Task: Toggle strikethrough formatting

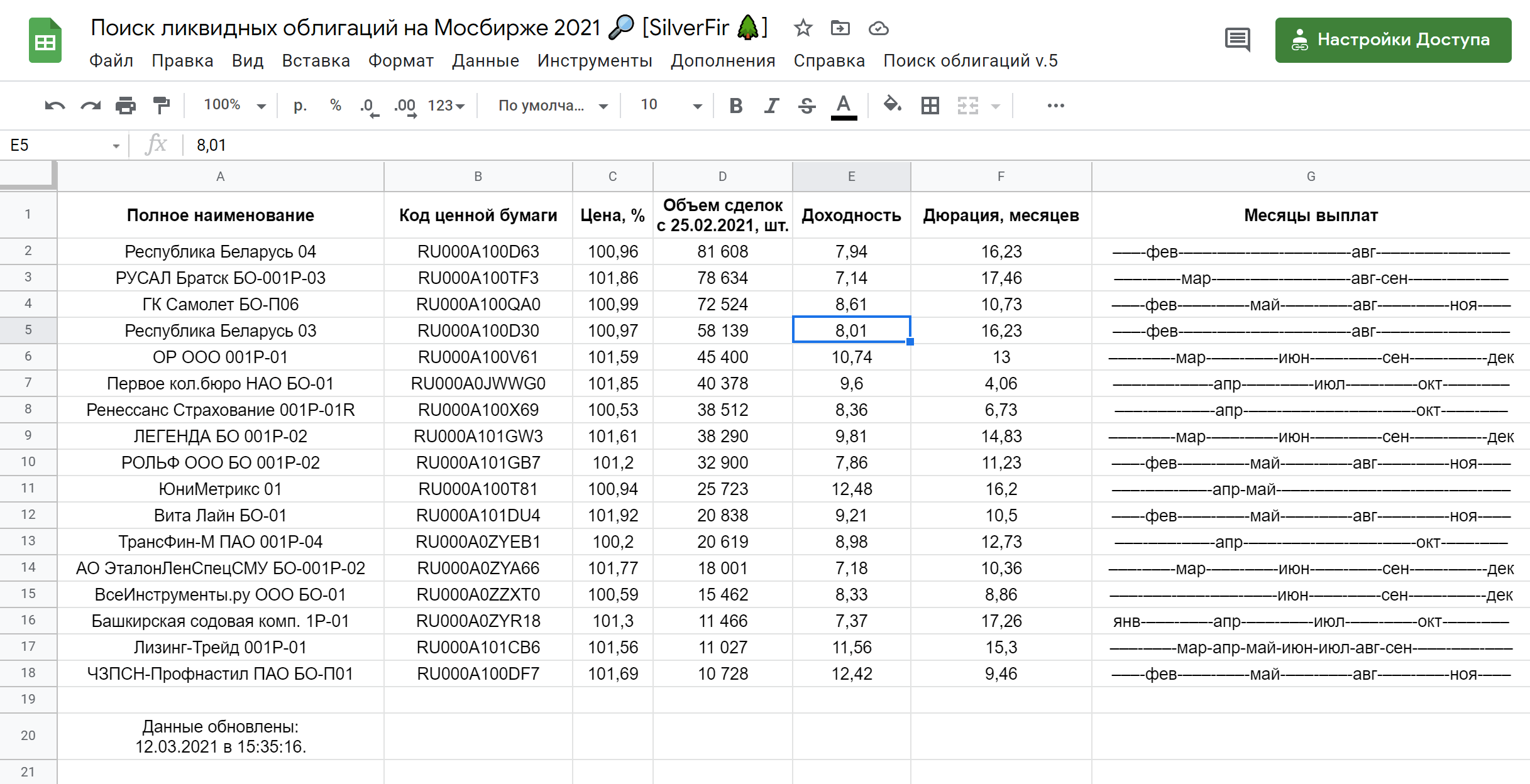Action: (807, 106)
